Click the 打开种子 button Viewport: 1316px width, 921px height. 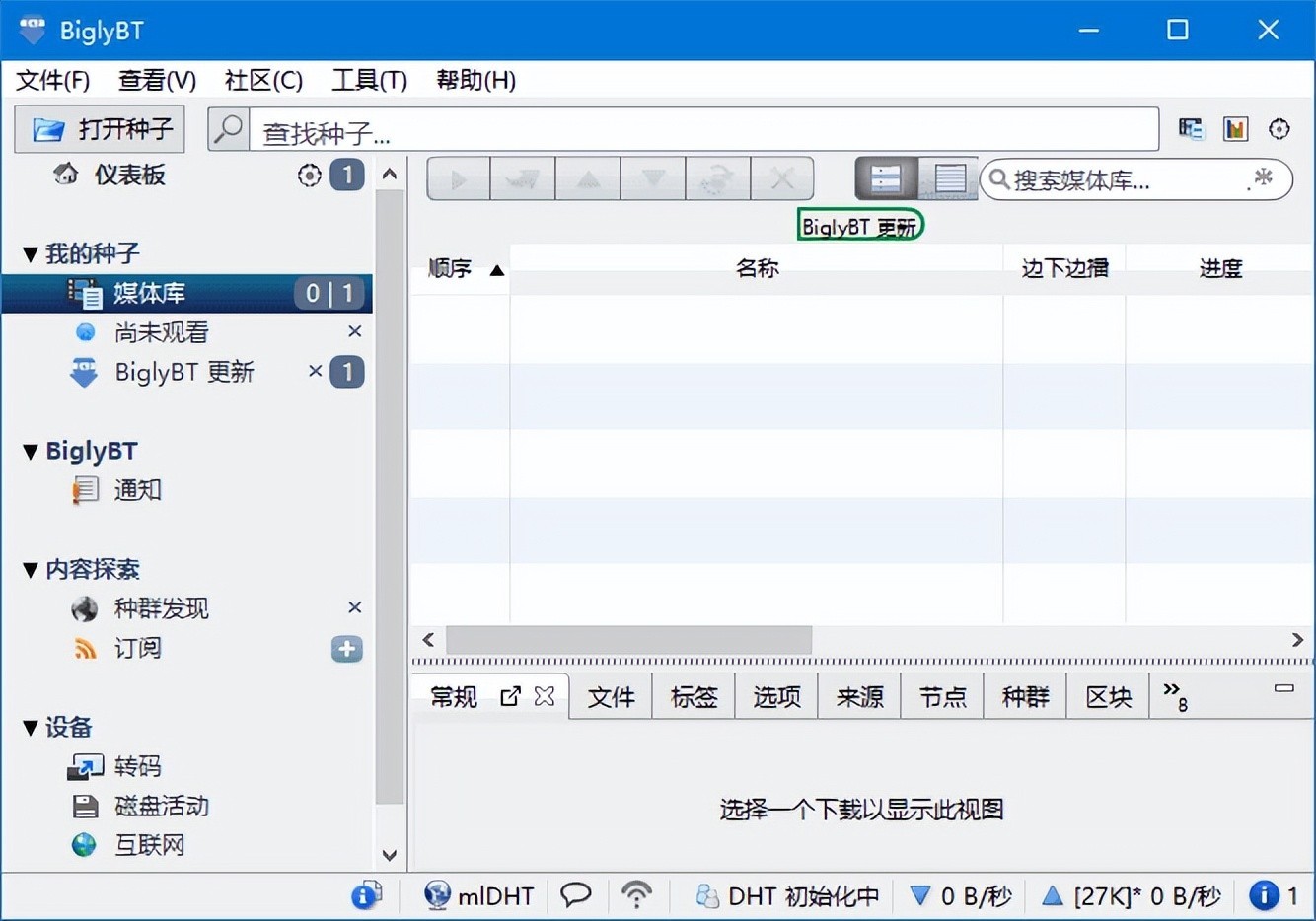[x=100, y=129]
